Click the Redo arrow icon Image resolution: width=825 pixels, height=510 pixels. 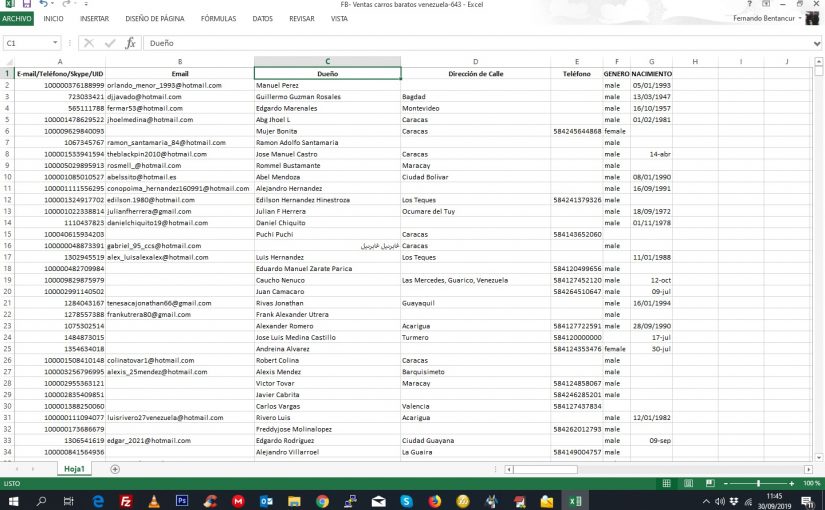[65, 4]
